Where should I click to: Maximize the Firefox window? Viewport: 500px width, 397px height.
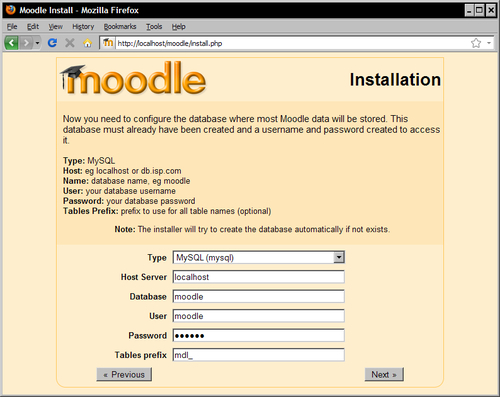point(480,10)
